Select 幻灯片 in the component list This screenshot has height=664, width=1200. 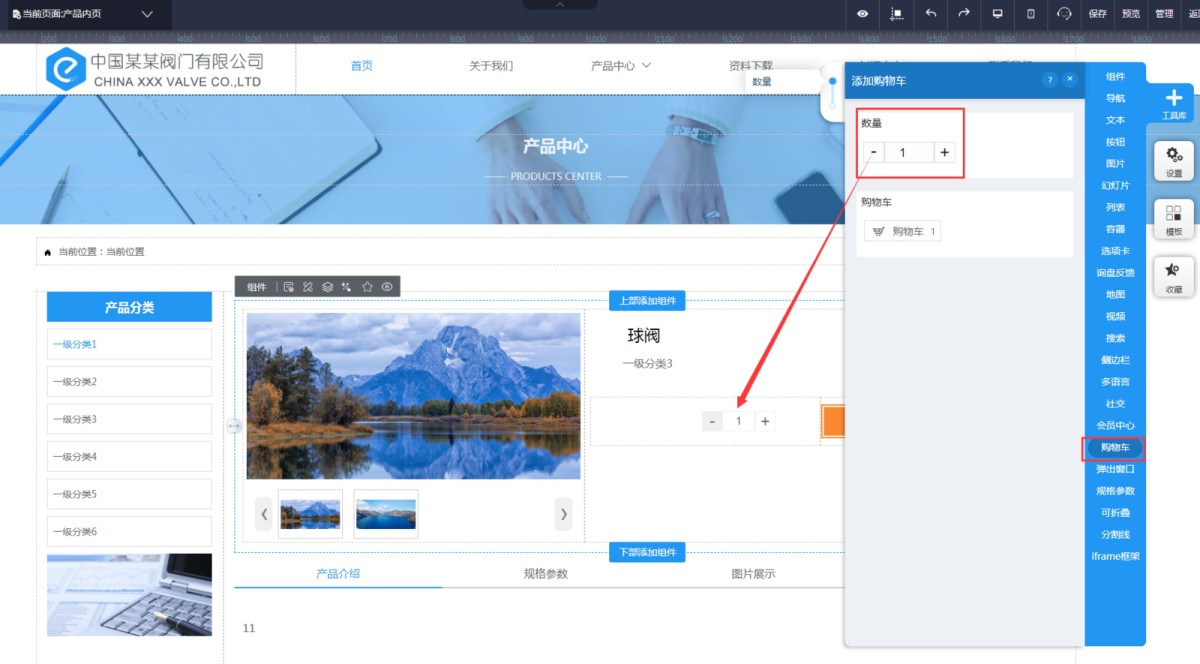(1115, 185)
